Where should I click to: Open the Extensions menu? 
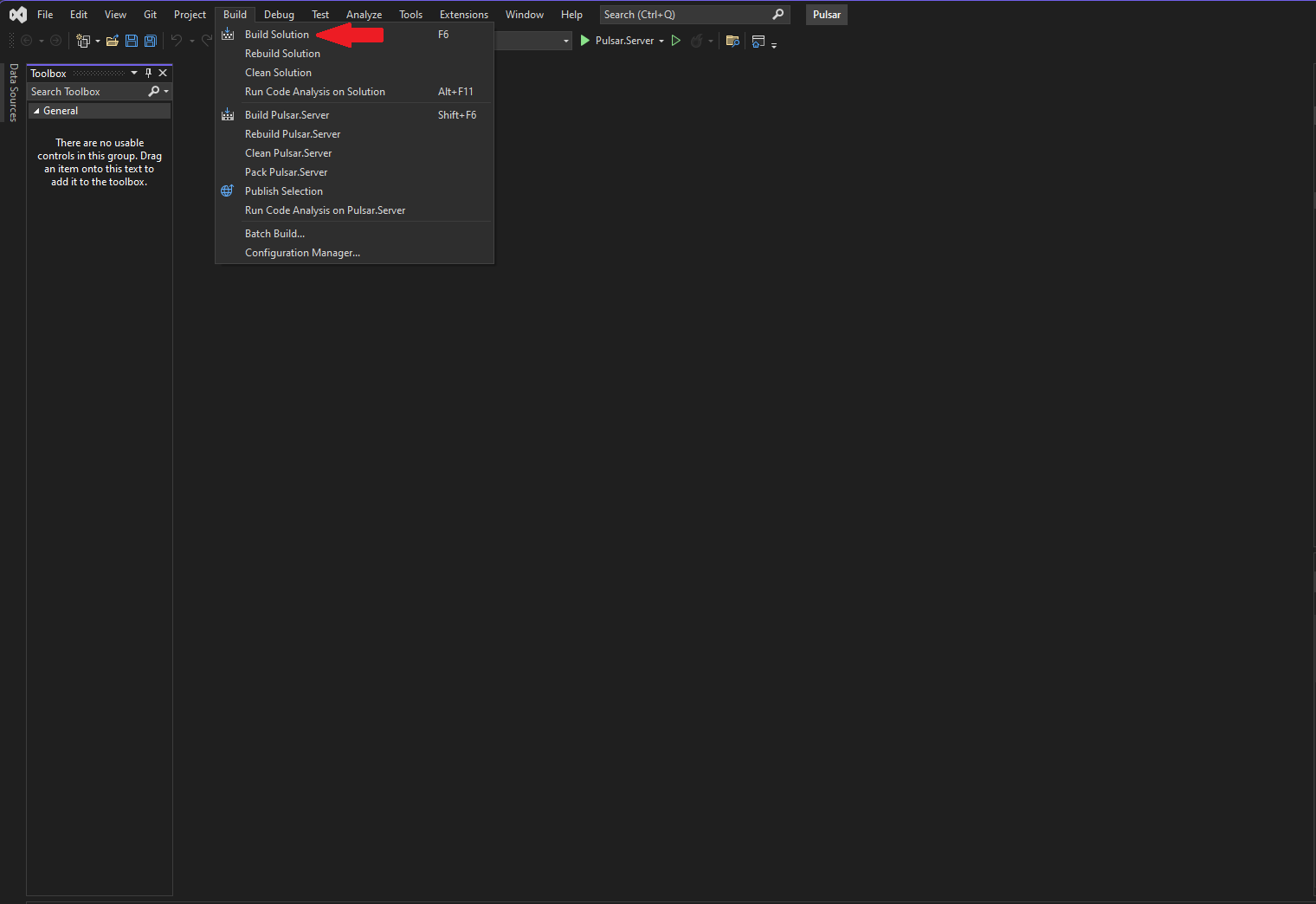pos(464,15)
